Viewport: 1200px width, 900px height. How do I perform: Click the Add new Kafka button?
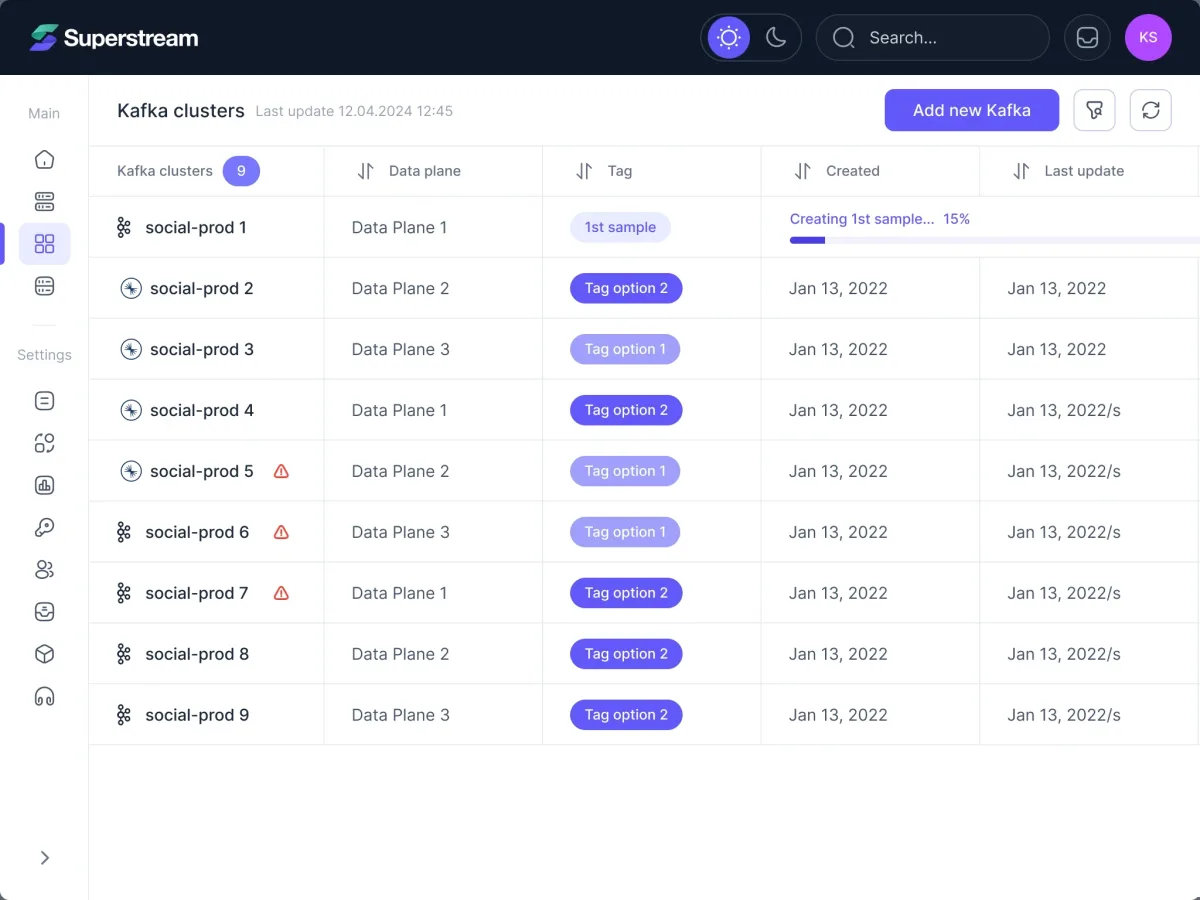point(972,110)
